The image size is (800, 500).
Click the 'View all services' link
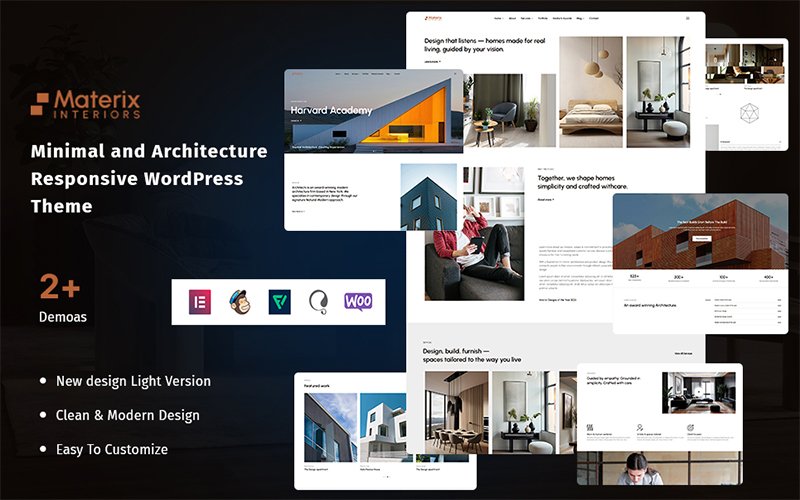[683, 353]
